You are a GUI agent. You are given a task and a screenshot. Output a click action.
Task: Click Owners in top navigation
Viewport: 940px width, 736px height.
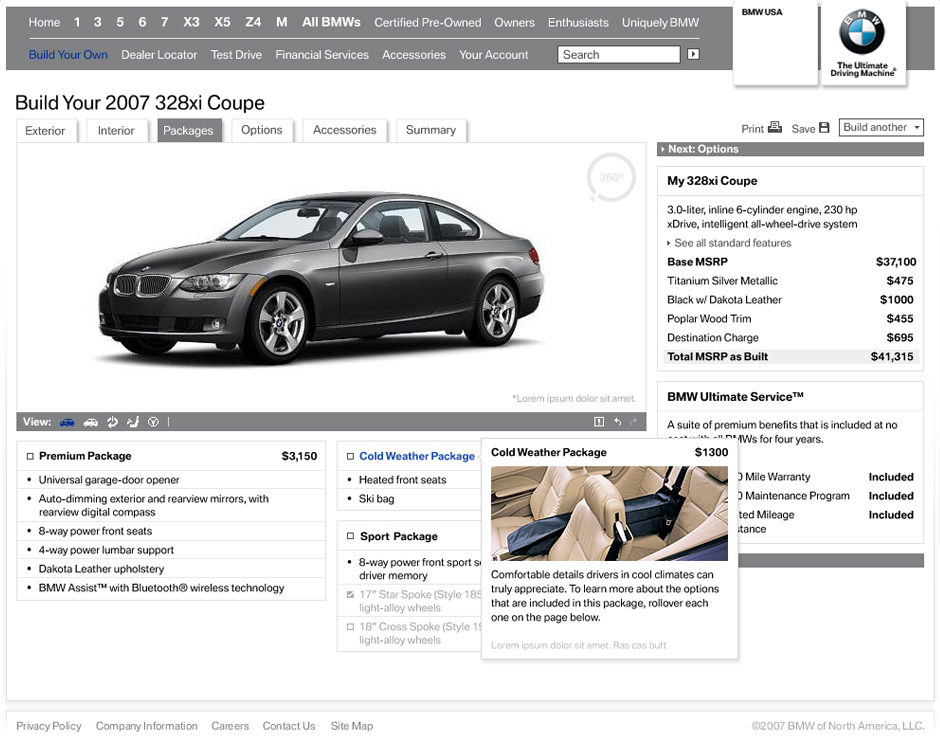[x=514, y=23]
